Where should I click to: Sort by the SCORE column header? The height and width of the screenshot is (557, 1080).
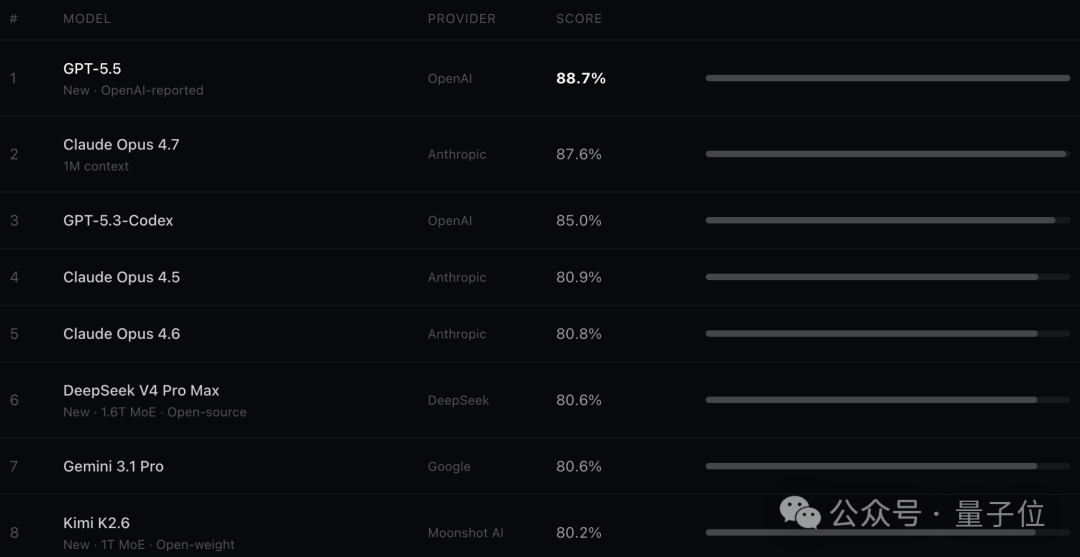point(579,19)
